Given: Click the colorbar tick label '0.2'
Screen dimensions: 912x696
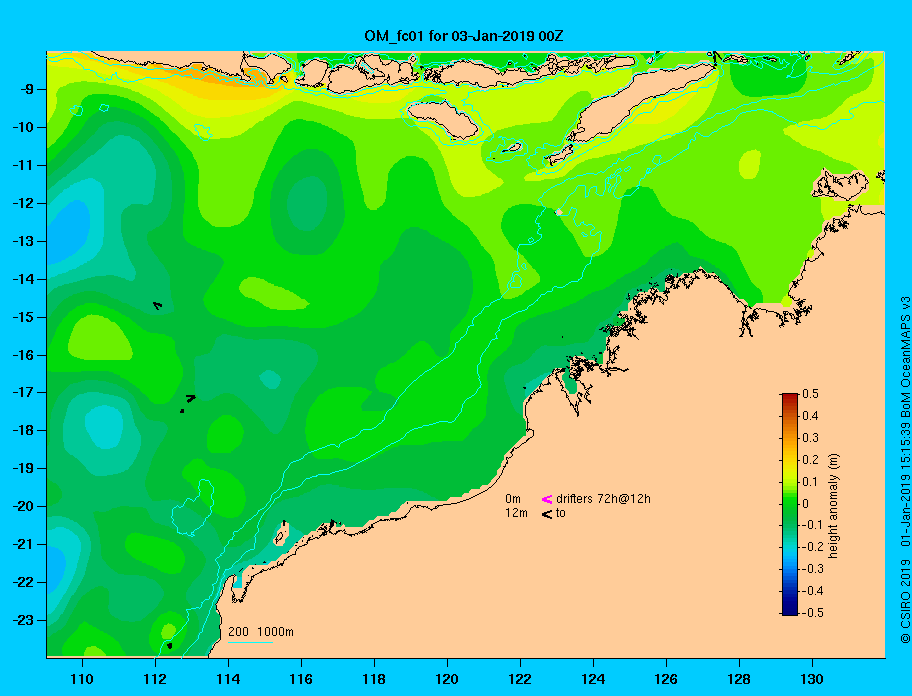Looking at the screenshot, I should click(x=810, y=459).
